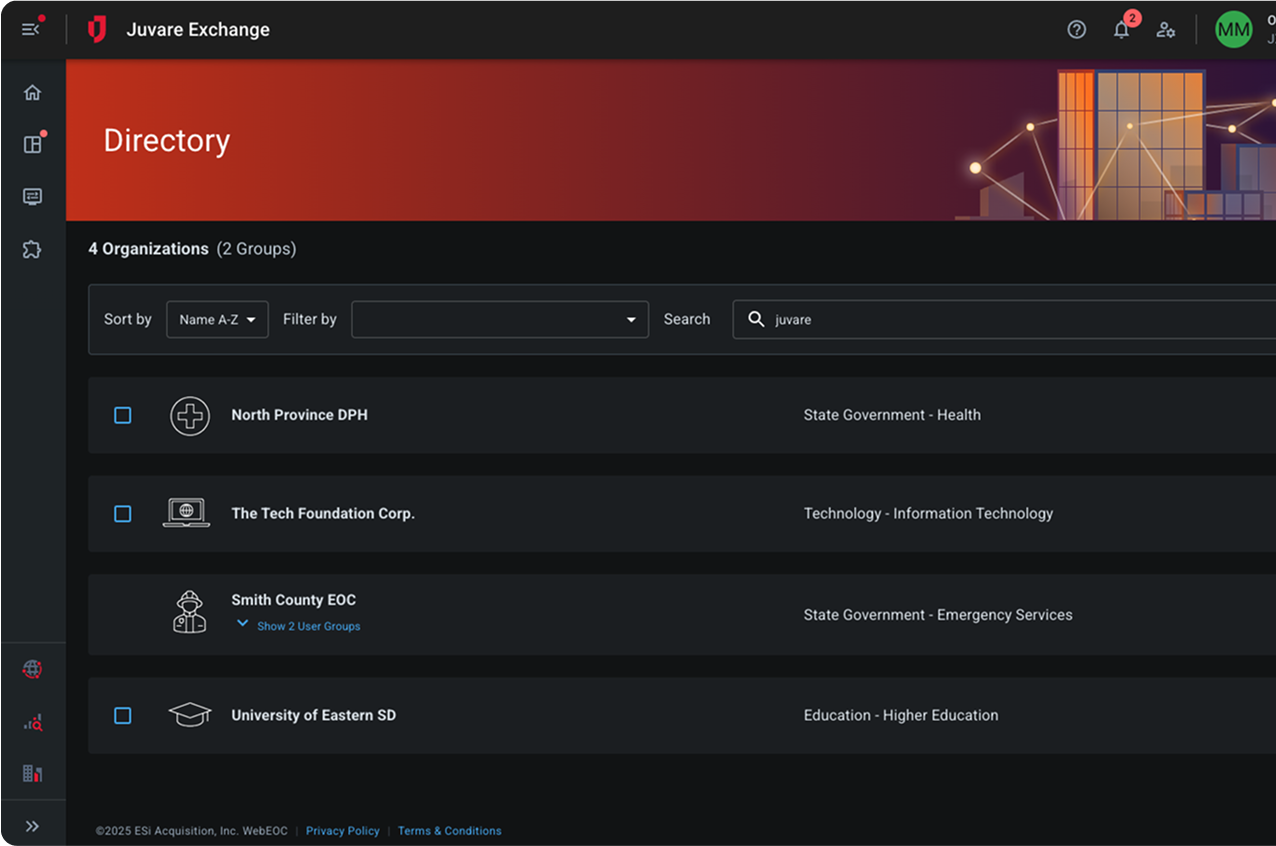Open the user settings gear icon
1276x846 pixels.
click(1165, 30)
